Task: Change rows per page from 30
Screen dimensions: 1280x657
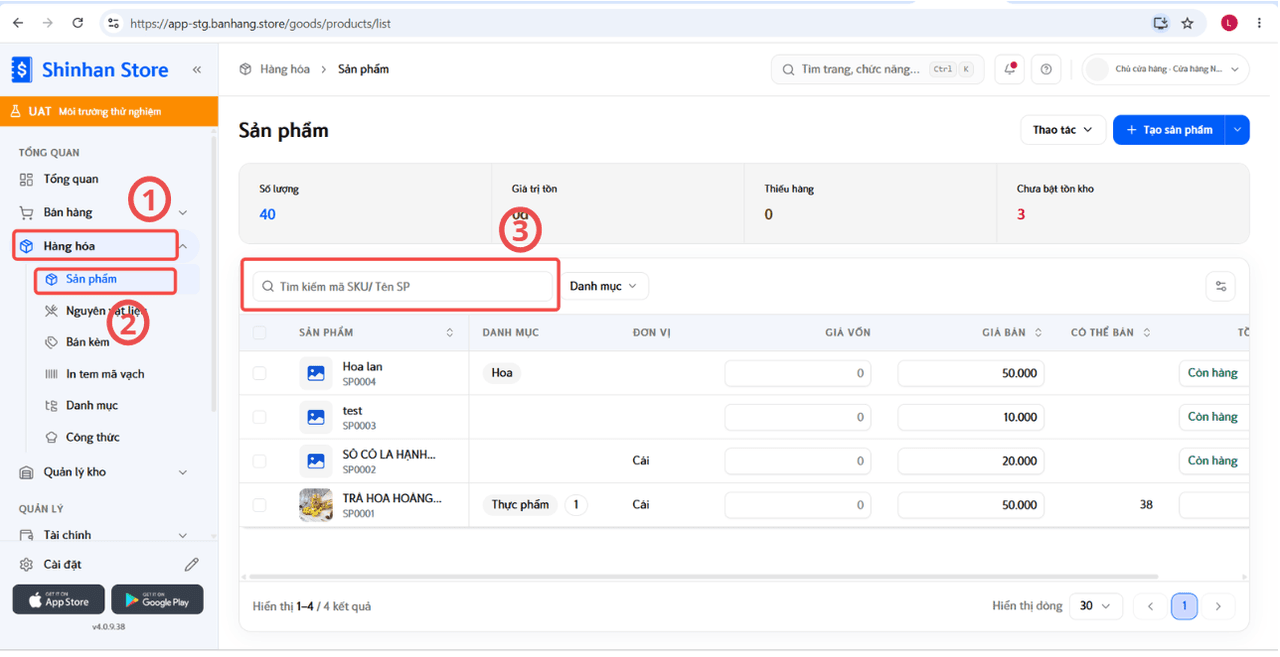Action: coord(1096,606)
